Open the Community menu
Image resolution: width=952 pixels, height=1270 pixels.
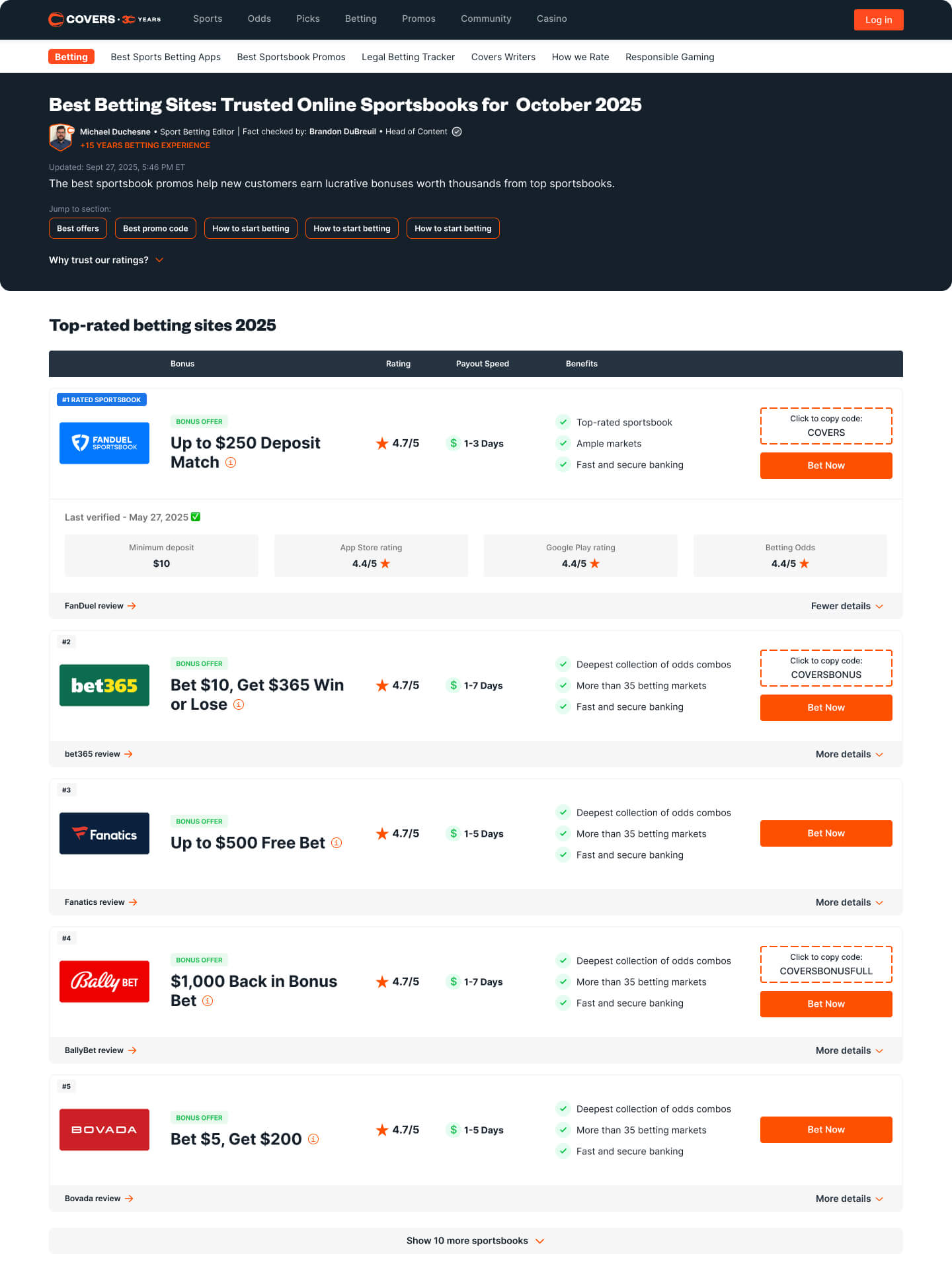point(486,19)
